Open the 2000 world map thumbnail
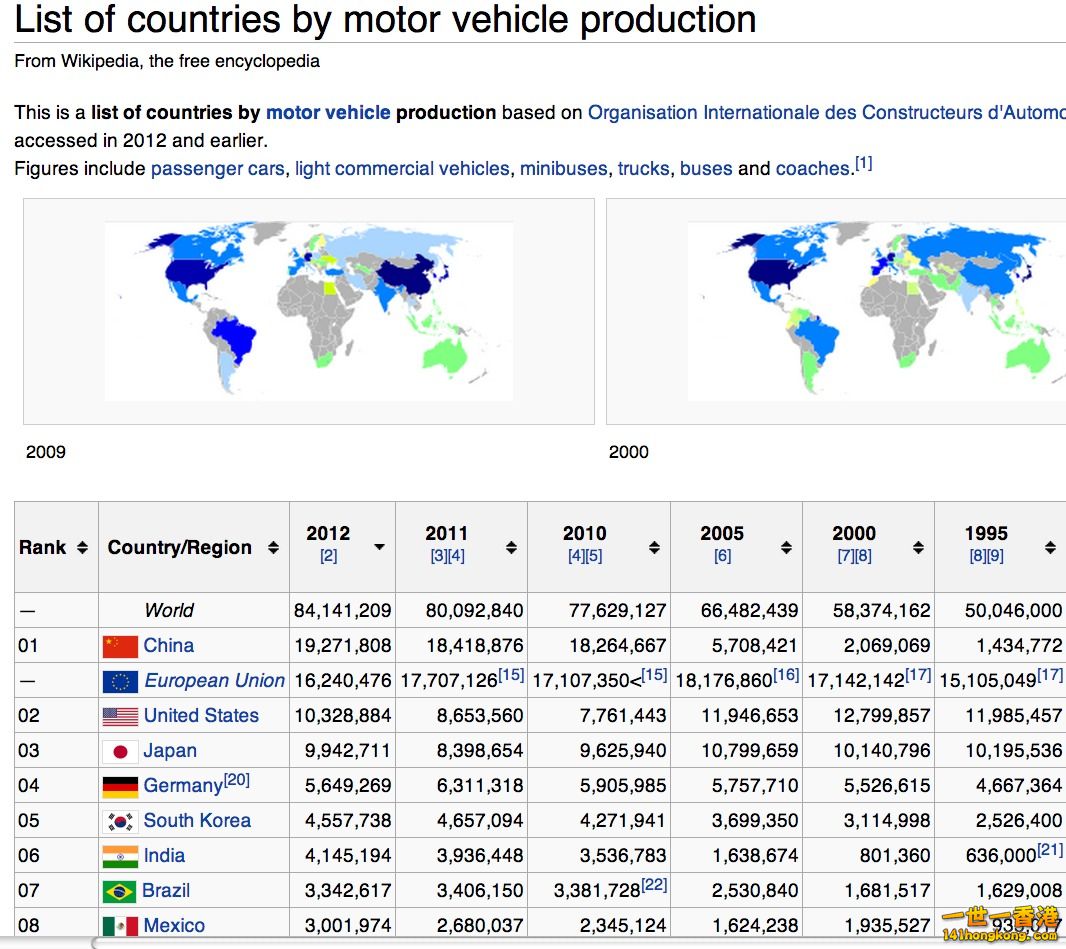The width and height of the screenshot is (1066, 949). click(x=870, y=311)
